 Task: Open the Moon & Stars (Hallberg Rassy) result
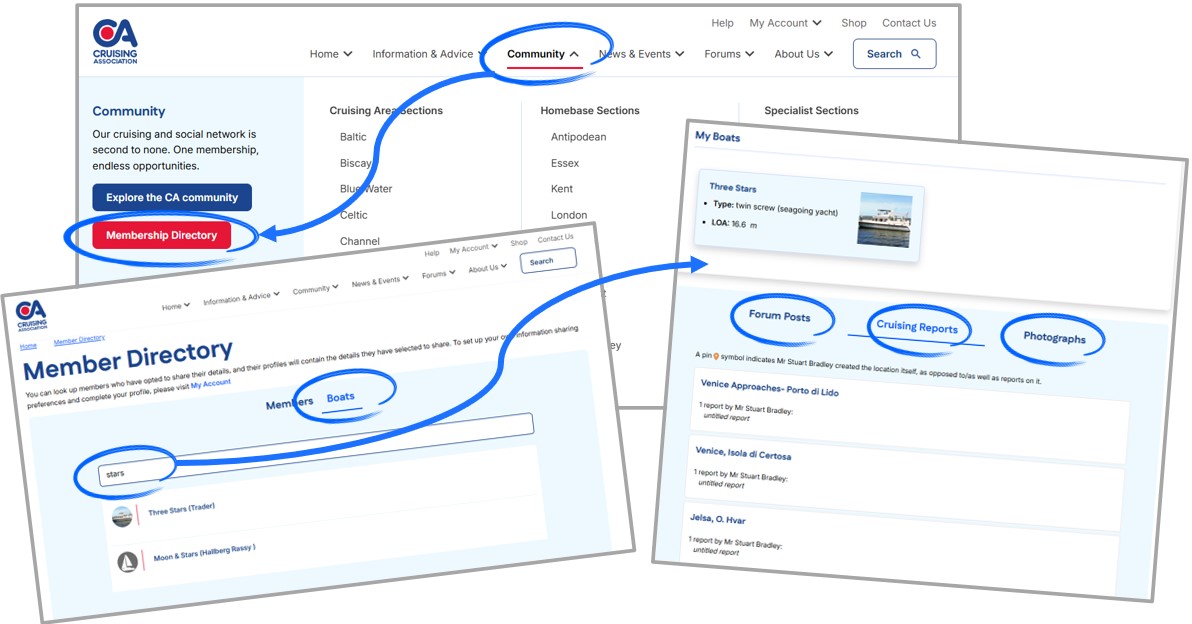tap(204, 553)
